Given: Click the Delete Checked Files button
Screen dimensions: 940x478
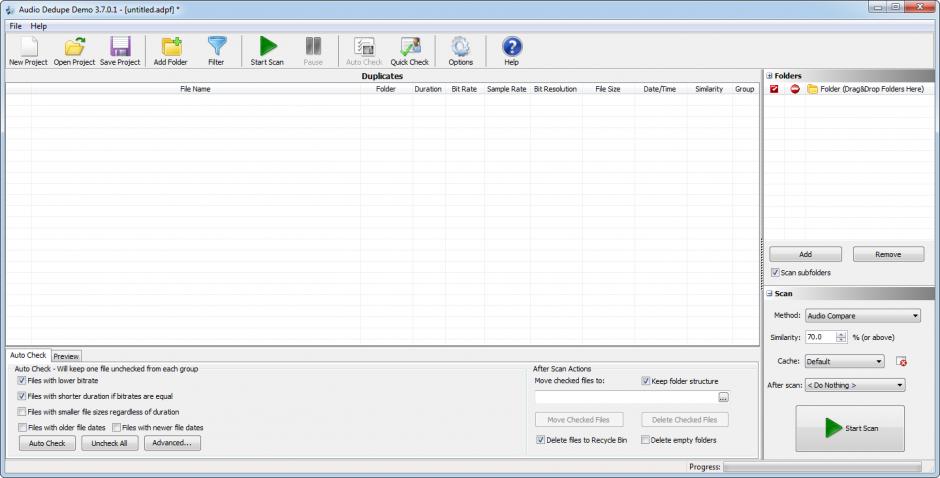Looking at the screenshot, I should pos(685,420).
